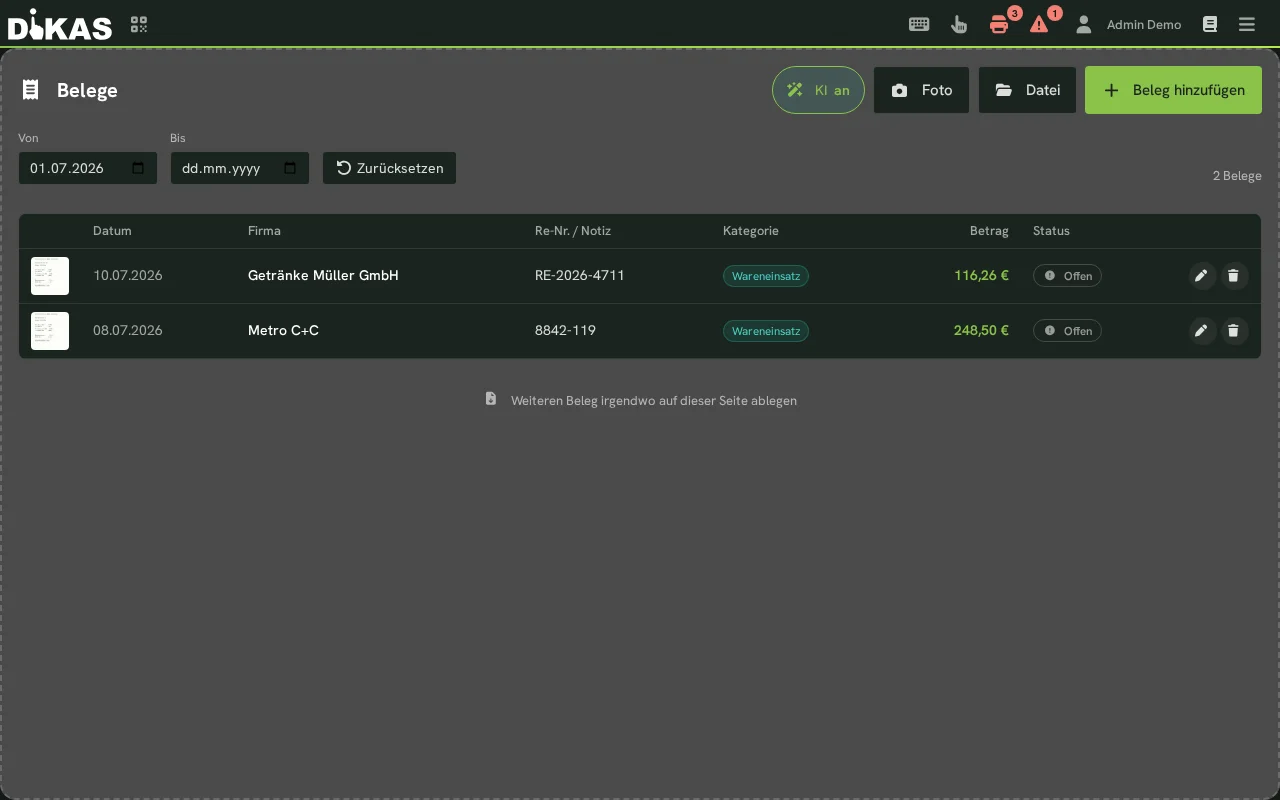Open warning alerts with 1 notification
Screen dimensions: 1280x800
1039,24
